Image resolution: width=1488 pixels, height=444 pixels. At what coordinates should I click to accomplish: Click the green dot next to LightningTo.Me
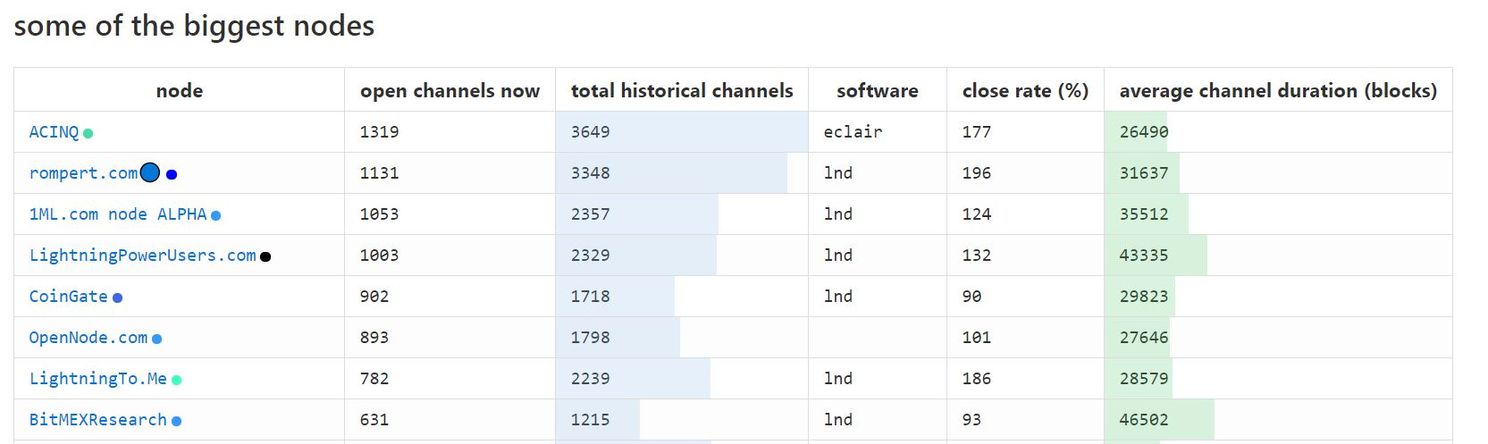tap(177, 380)
